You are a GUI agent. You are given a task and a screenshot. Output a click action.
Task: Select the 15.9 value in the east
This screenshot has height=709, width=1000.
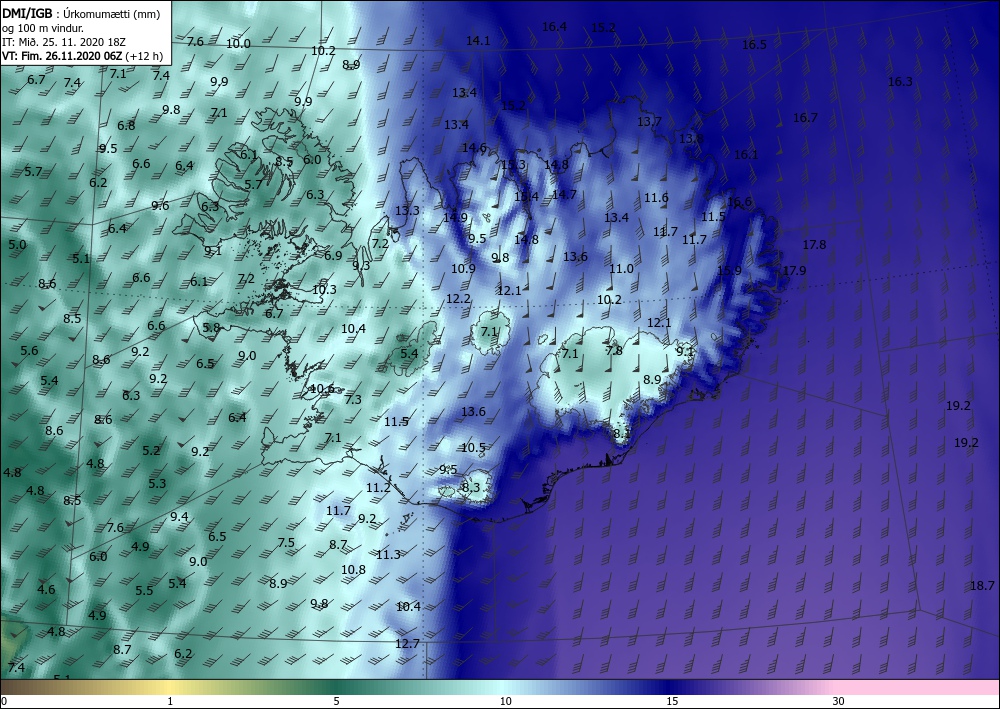click(730, 270)
